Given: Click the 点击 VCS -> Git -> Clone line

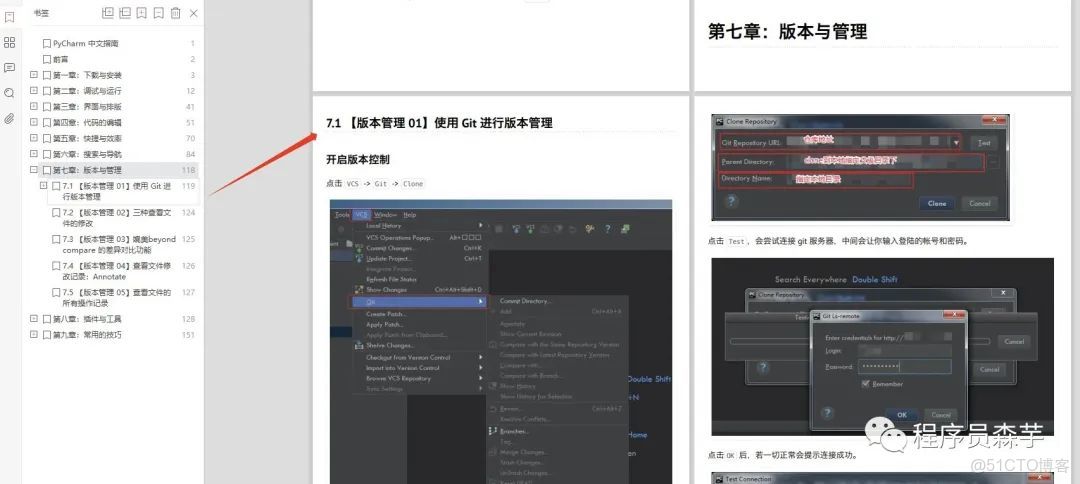Looking at the screenshot, I should pyautogui.click(x=375, y=184).
